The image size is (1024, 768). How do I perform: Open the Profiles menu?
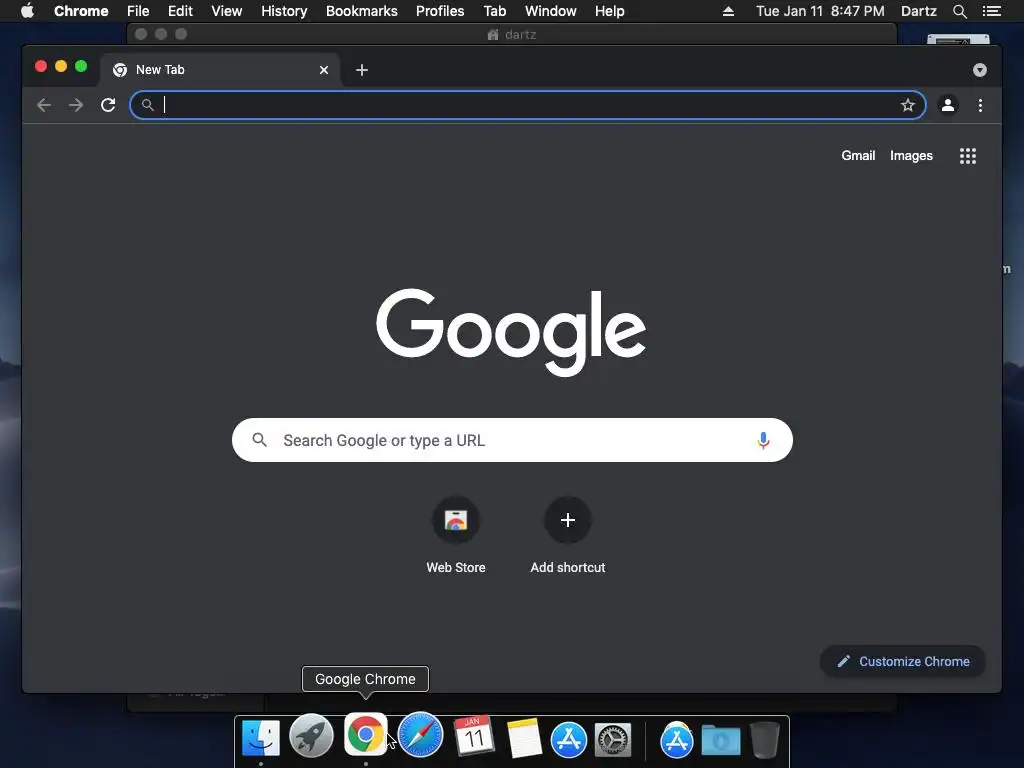[440, 11]
